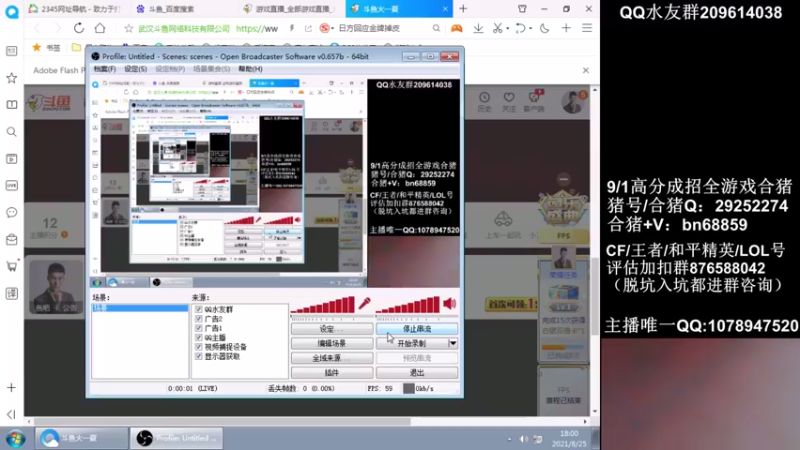Expand the scissors tool dropdown arrow
Viewport: 800px width, 450px height.
(507, 29)
